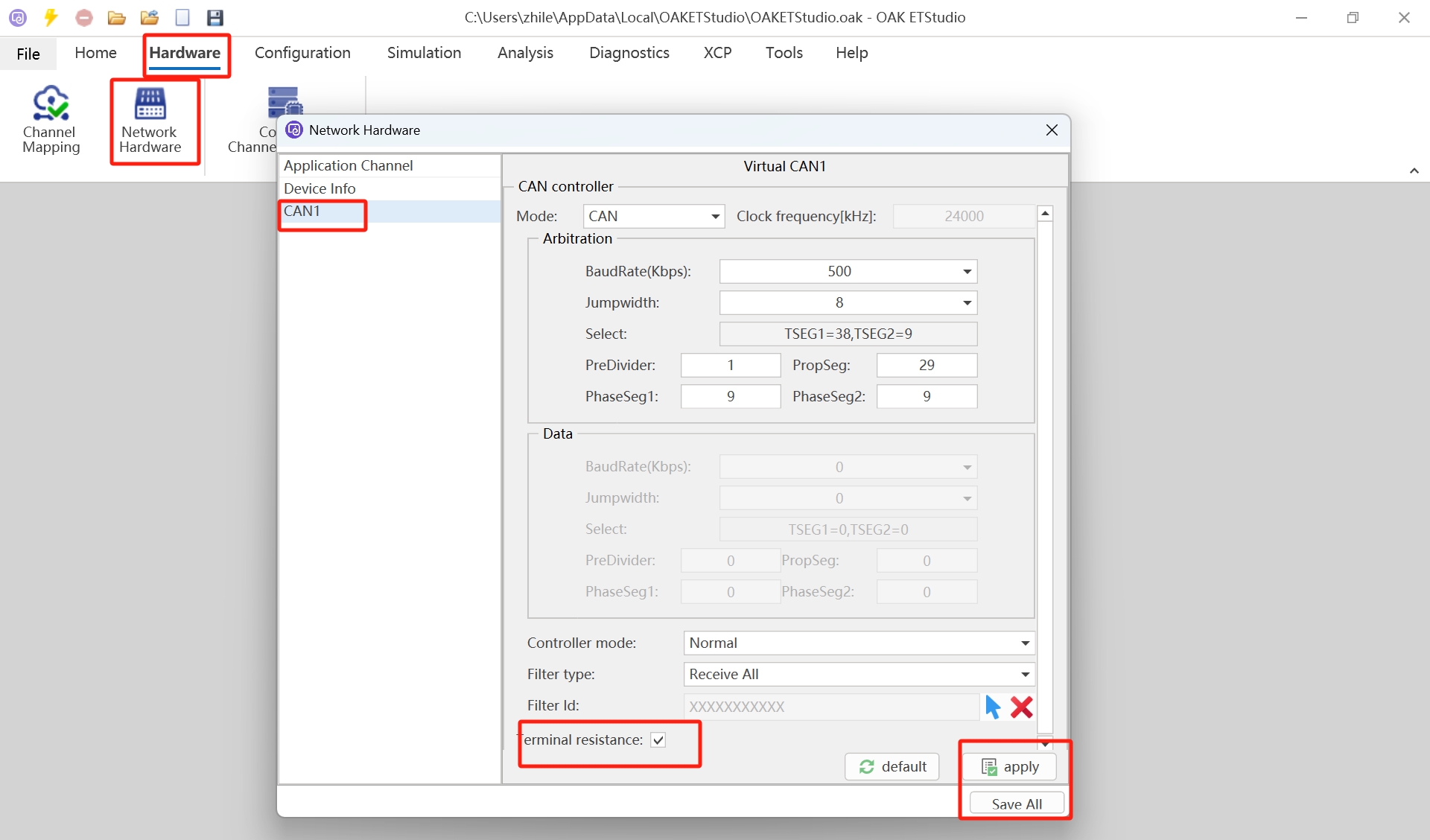Open the Diagnostics ribbon tab

click(x=629, y=53)
